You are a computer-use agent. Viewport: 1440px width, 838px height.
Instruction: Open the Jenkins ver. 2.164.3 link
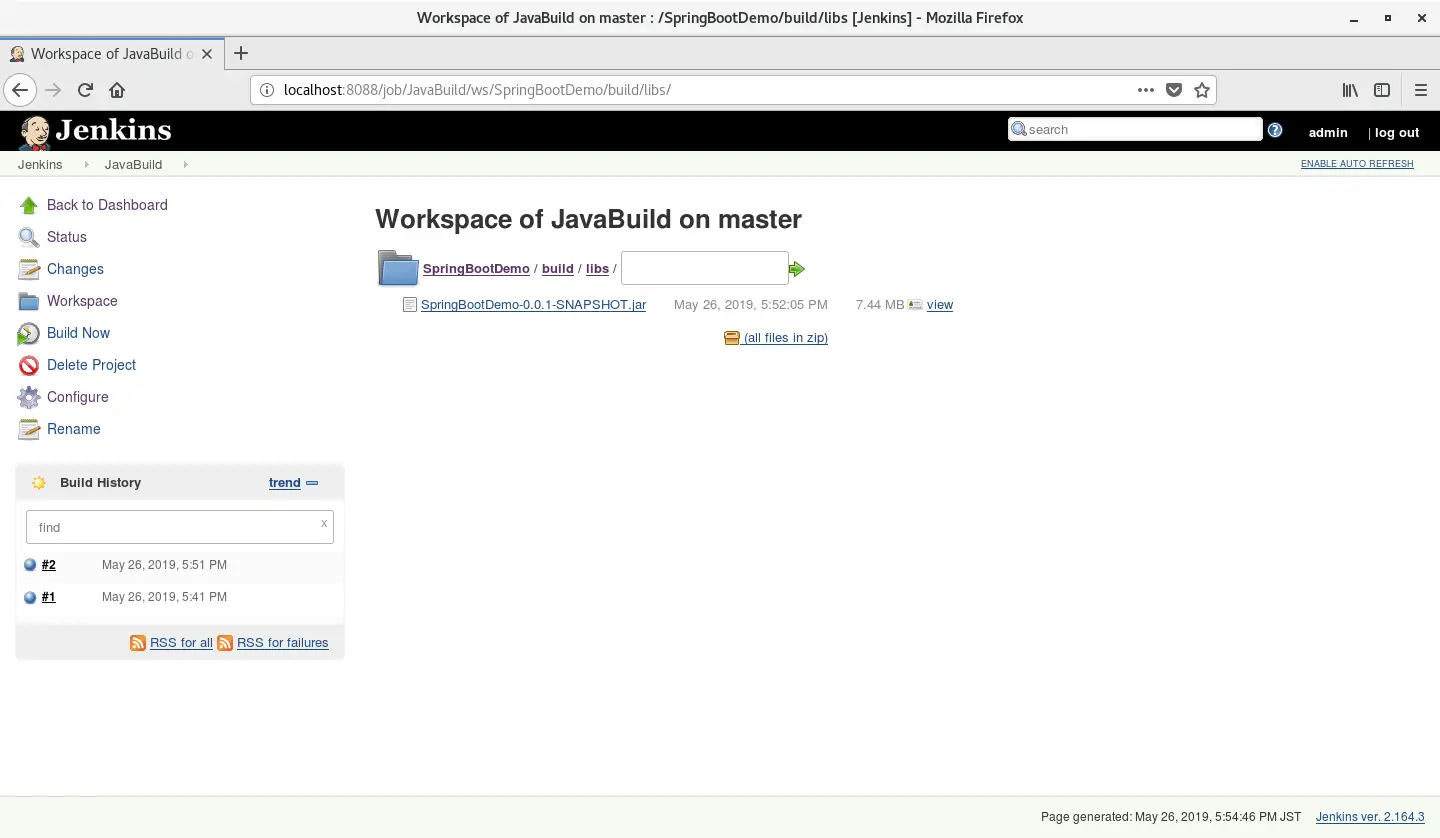click(x=1370, y=817)
